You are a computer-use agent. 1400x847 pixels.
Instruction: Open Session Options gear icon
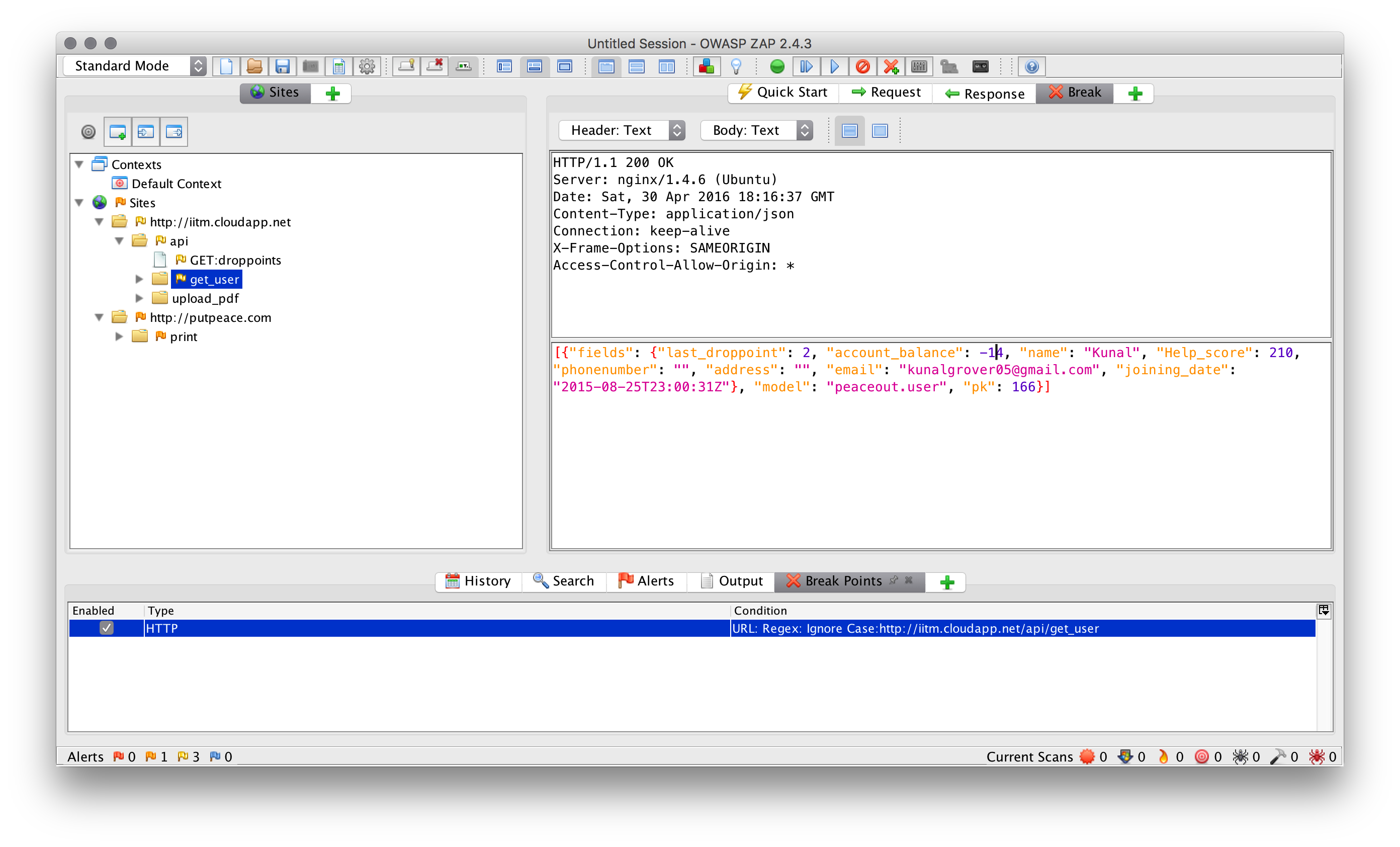(x=367, y=66)
